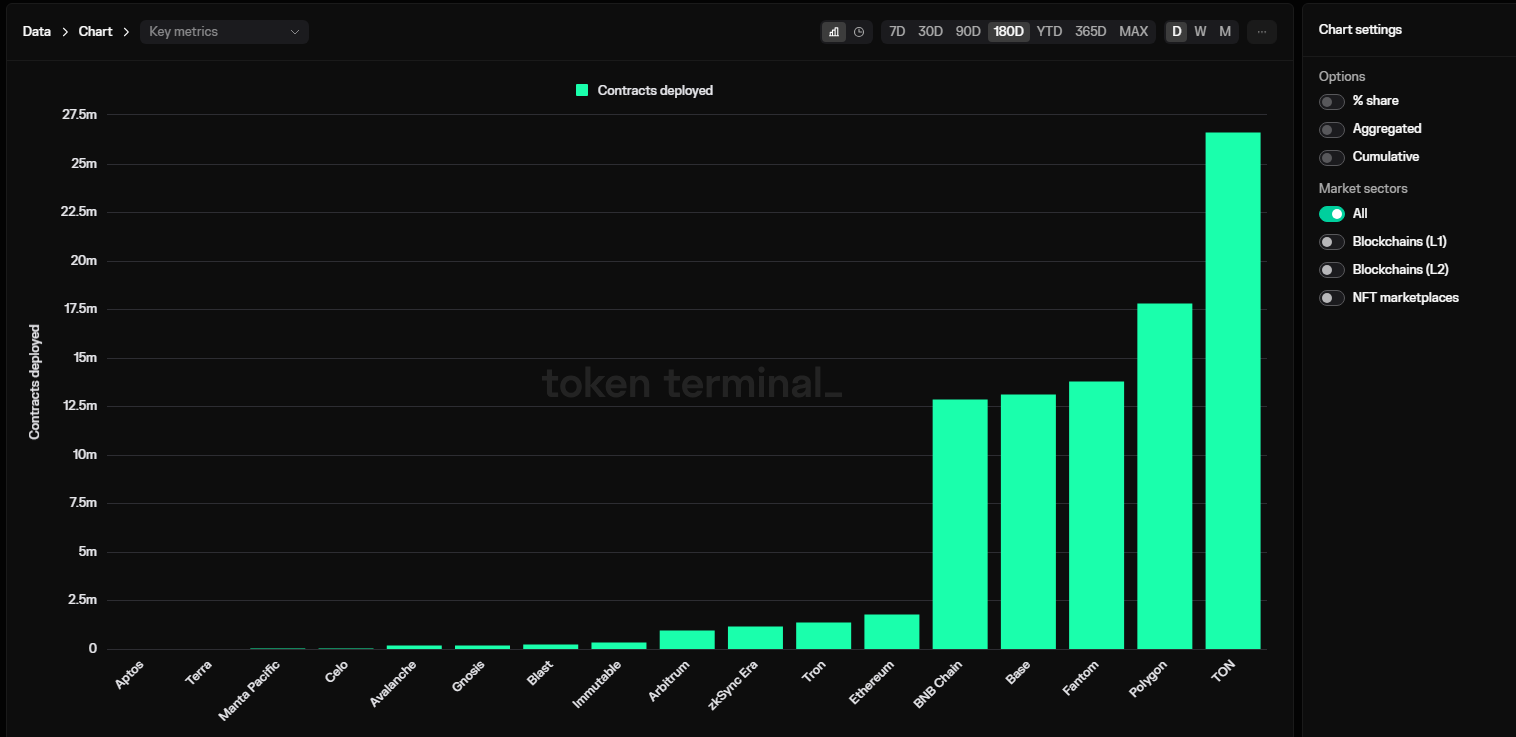Click the TON bar in the chart
1516x737 pixels.
[1233, 391]
